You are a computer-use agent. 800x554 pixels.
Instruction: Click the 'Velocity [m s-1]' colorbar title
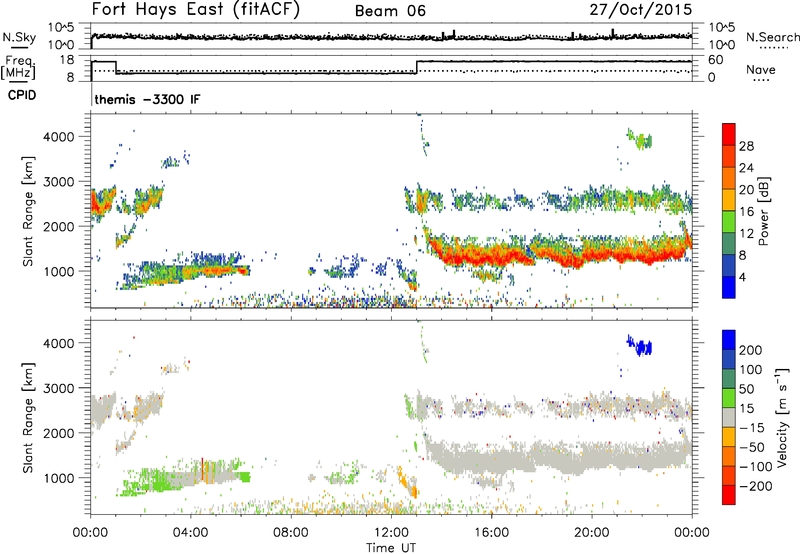click(x=782, y=417)
